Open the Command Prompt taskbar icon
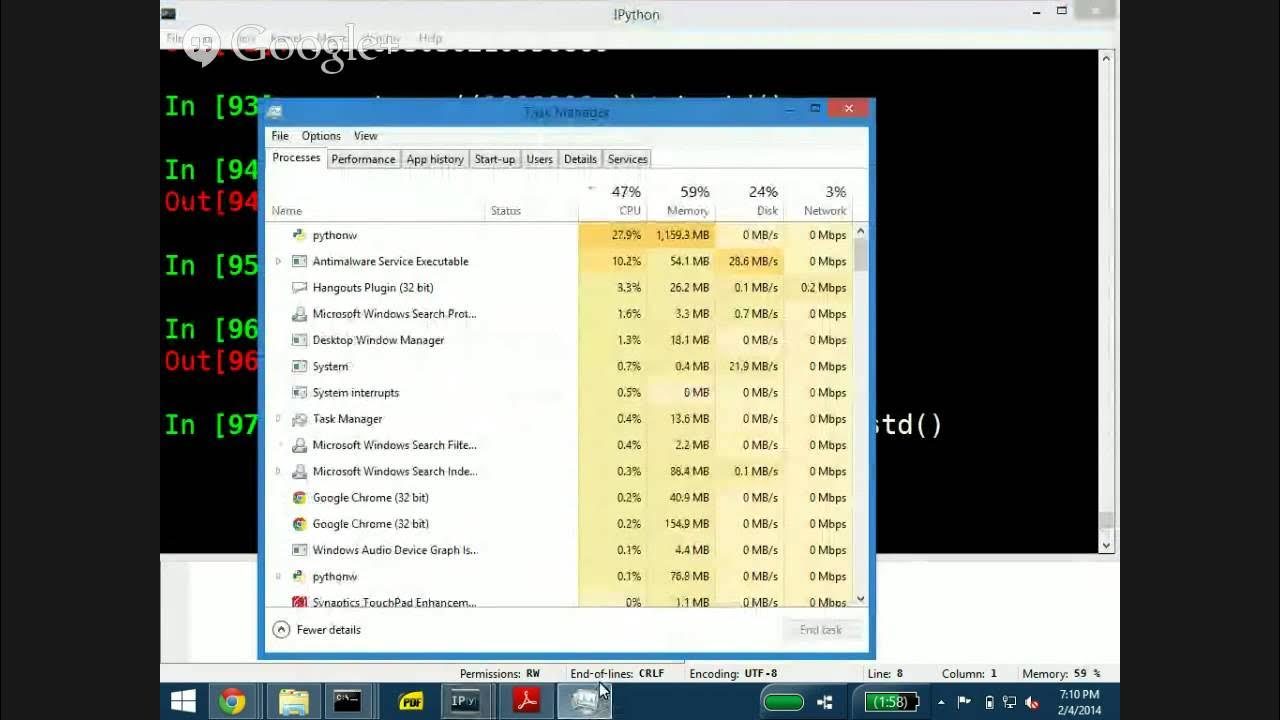The height and width of the screenshot is (720, 1280). pos(347,702)
